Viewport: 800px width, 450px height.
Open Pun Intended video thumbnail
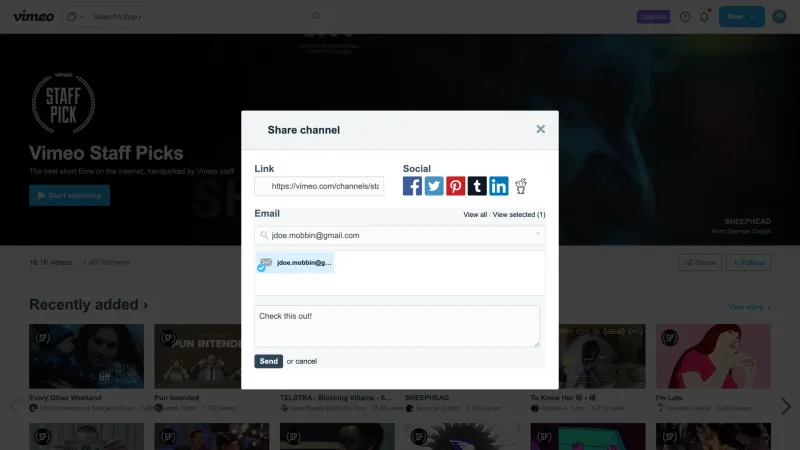click(198, 356)
